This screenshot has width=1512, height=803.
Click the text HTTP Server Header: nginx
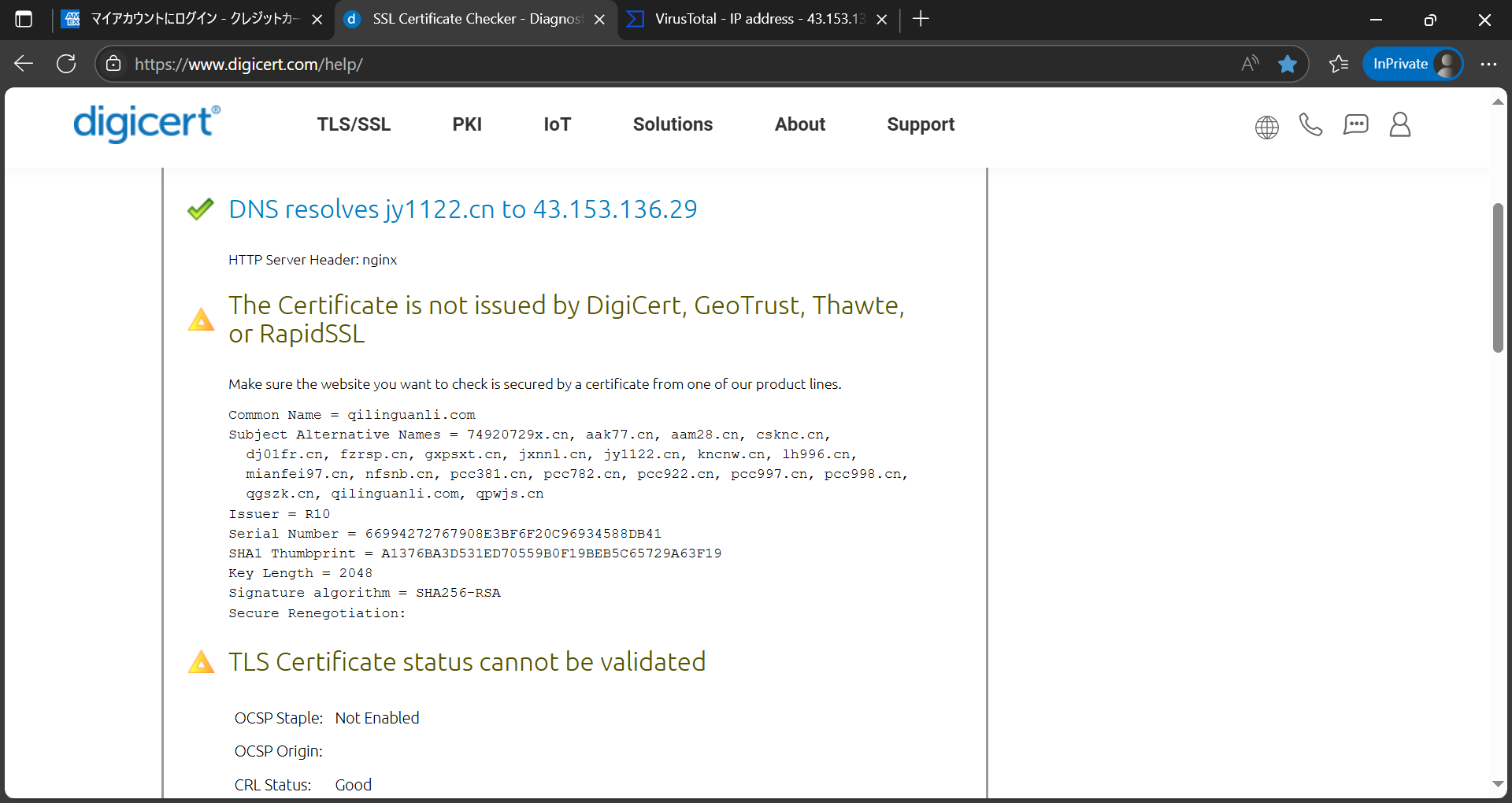tap(313, 260)
